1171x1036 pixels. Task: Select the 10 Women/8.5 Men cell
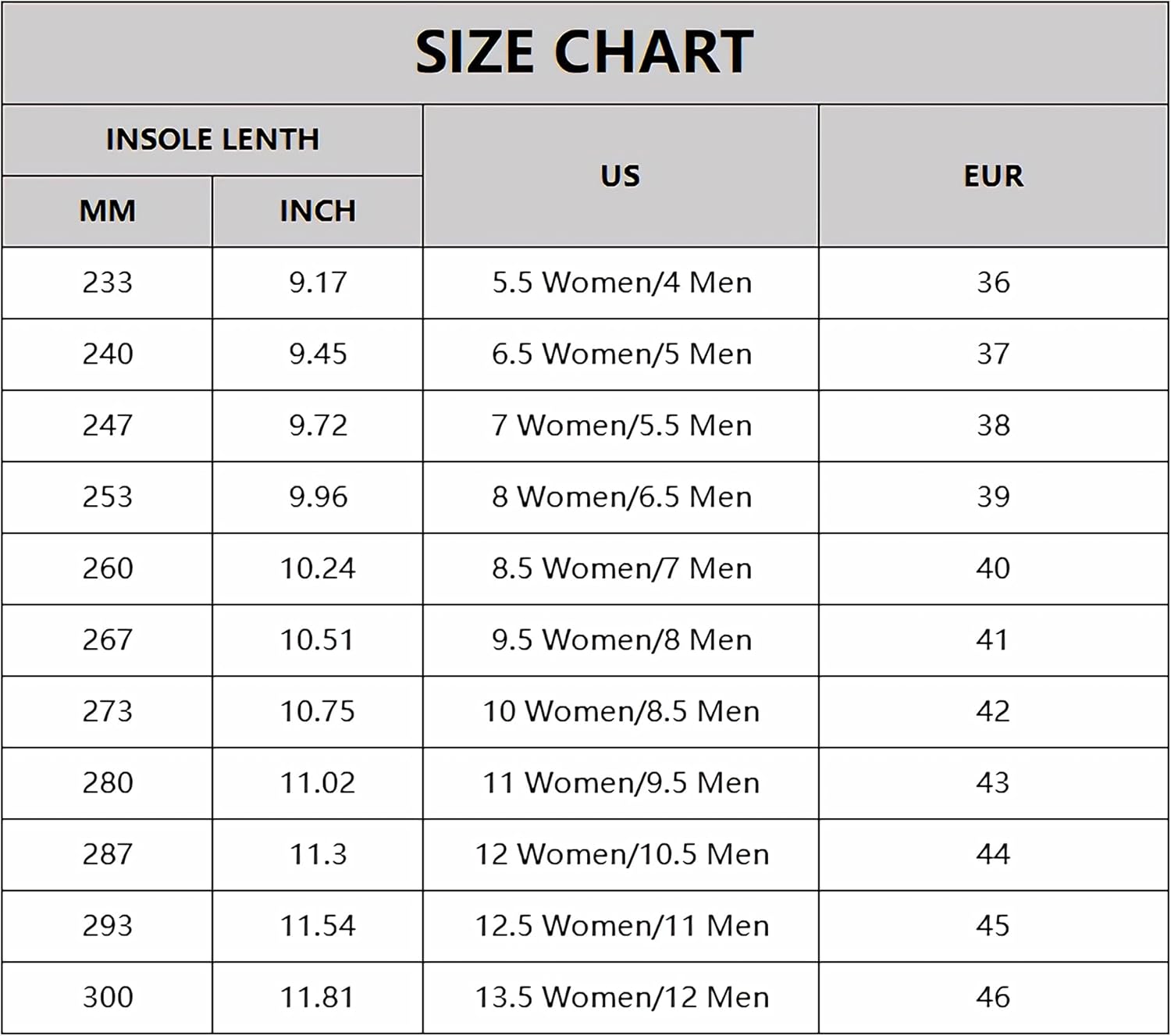point(621,711)
